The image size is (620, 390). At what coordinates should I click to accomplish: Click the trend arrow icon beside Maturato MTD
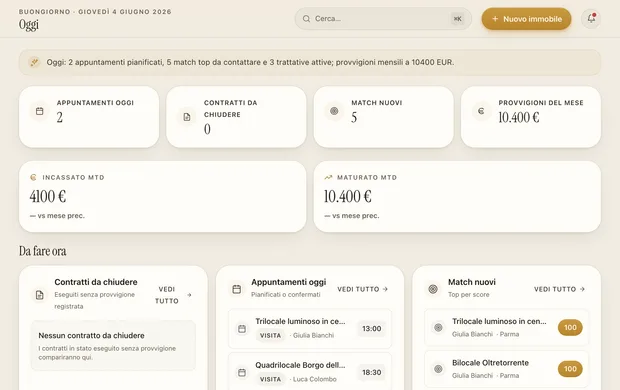click(328, 177)
